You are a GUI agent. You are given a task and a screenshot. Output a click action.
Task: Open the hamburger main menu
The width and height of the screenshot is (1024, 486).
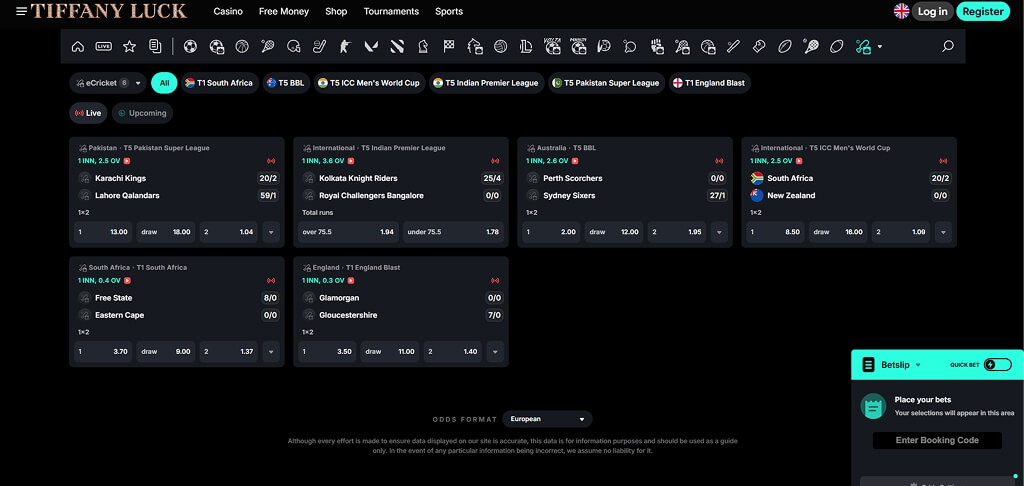point(22,11)
